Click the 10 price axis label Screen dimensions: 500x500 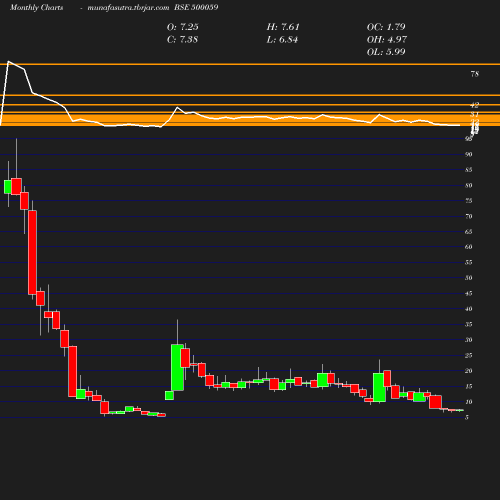(469, 402)
